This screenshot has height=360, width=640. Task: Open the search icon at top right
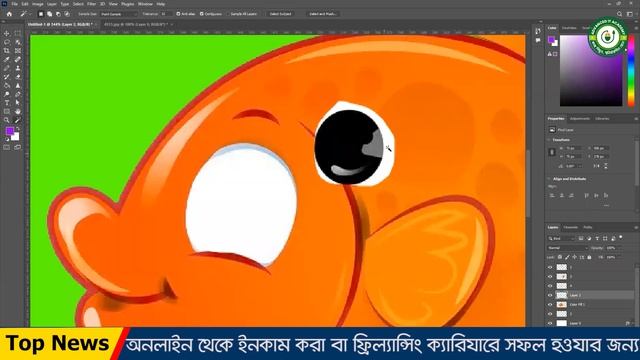[620, 14]
